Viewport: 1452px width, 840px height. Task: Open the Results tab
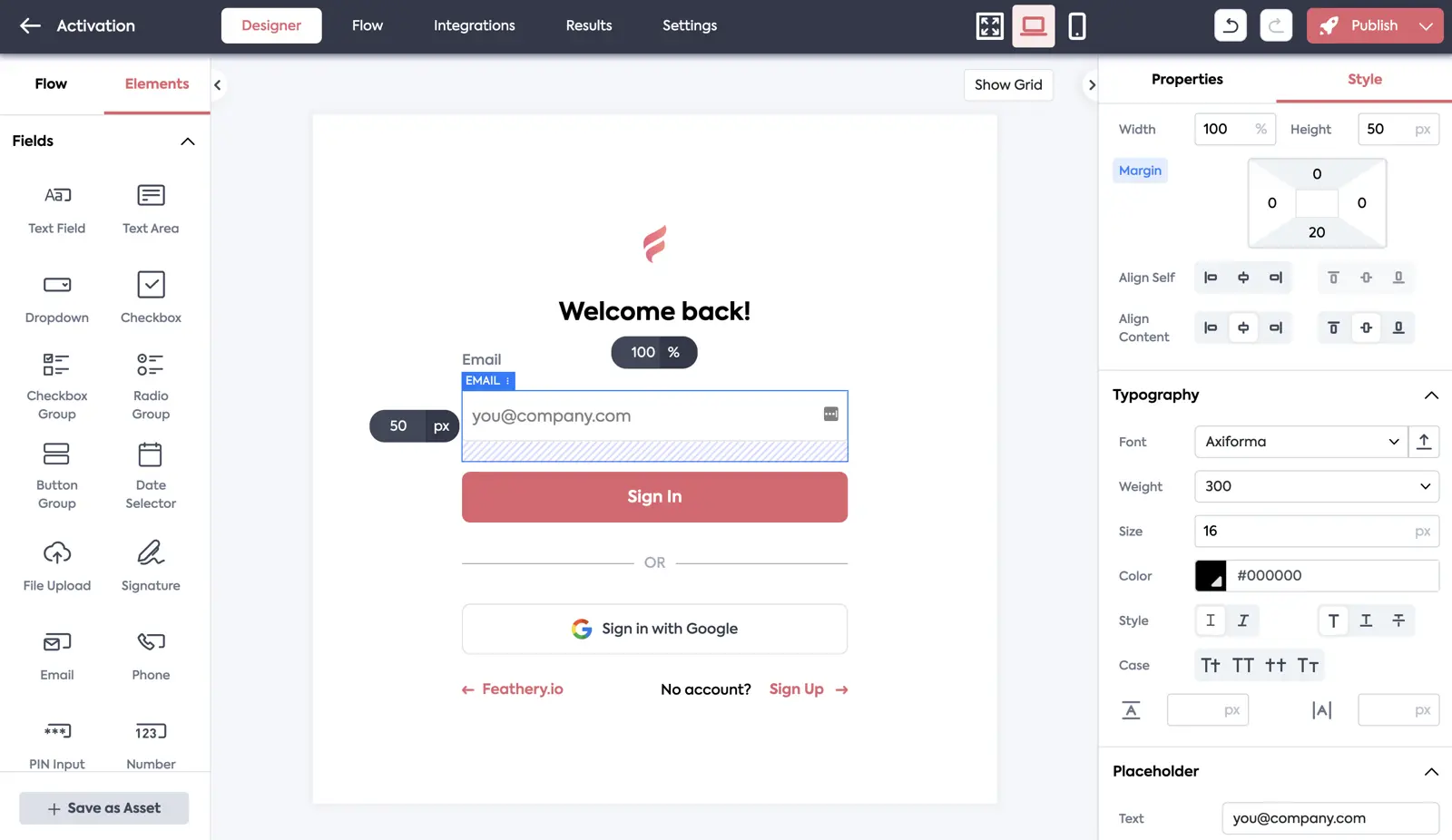tap(589, 25)
